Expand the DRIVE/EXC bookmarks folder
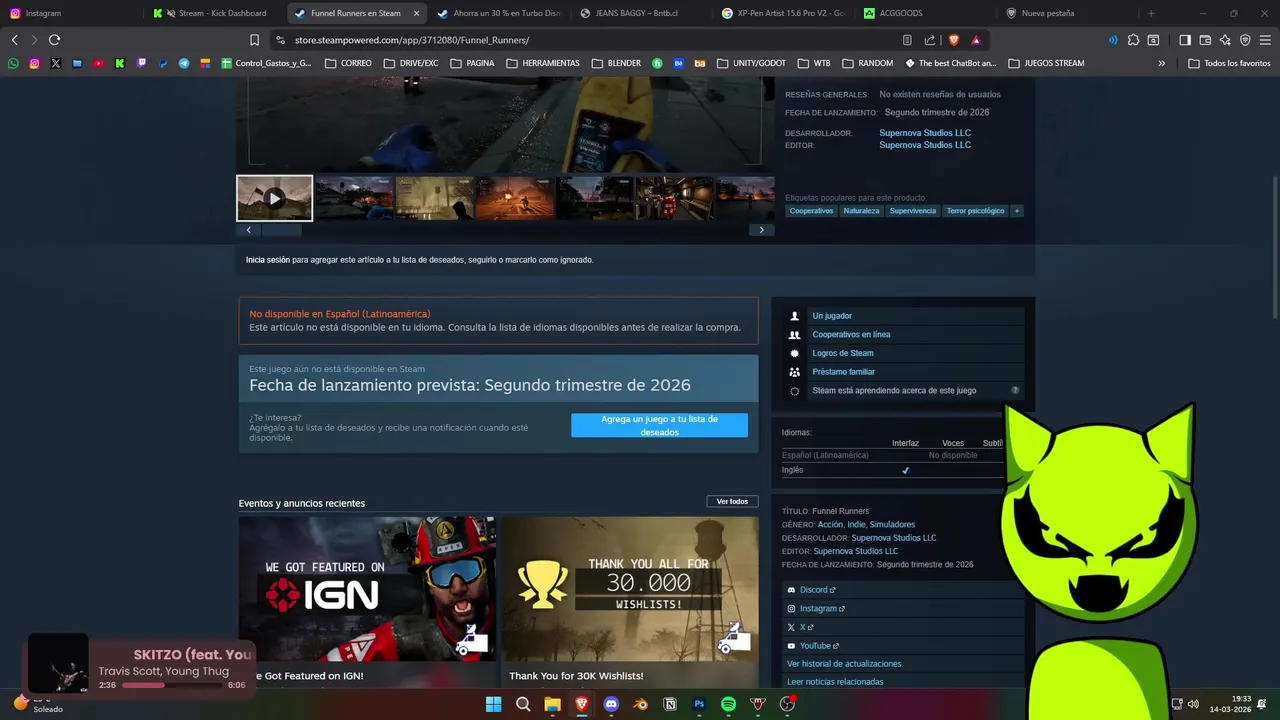Image resolution: width=1280 pixels, height=720 pixels. [411, 63]
